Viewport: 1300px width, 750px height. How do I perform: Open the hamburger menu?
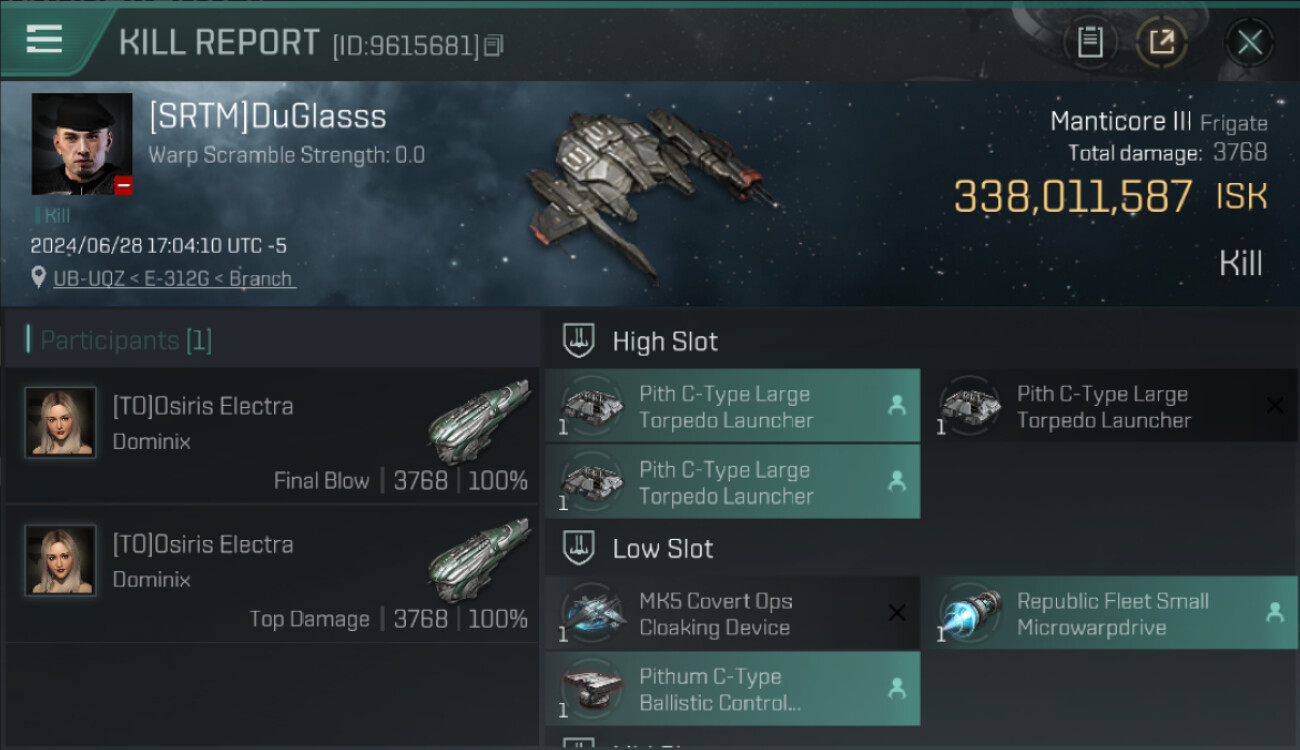coord(44,40)
